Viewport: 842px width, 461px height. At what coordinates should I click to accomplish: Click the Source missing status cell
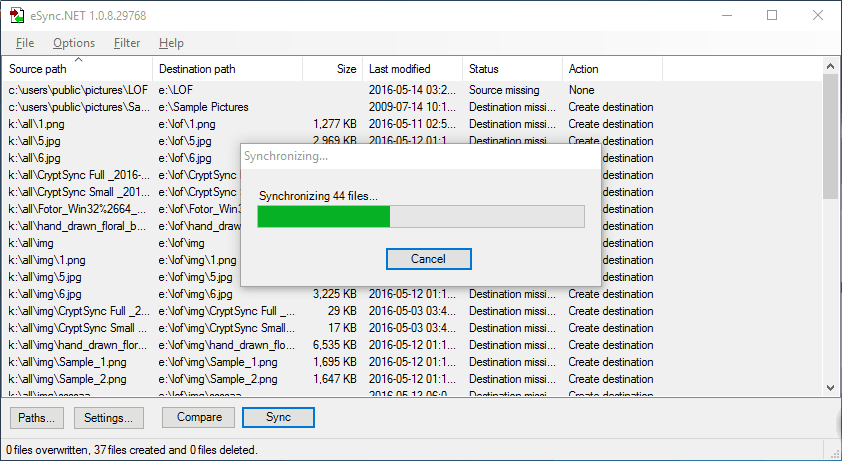pyautogui.click(x=504, y=90)
